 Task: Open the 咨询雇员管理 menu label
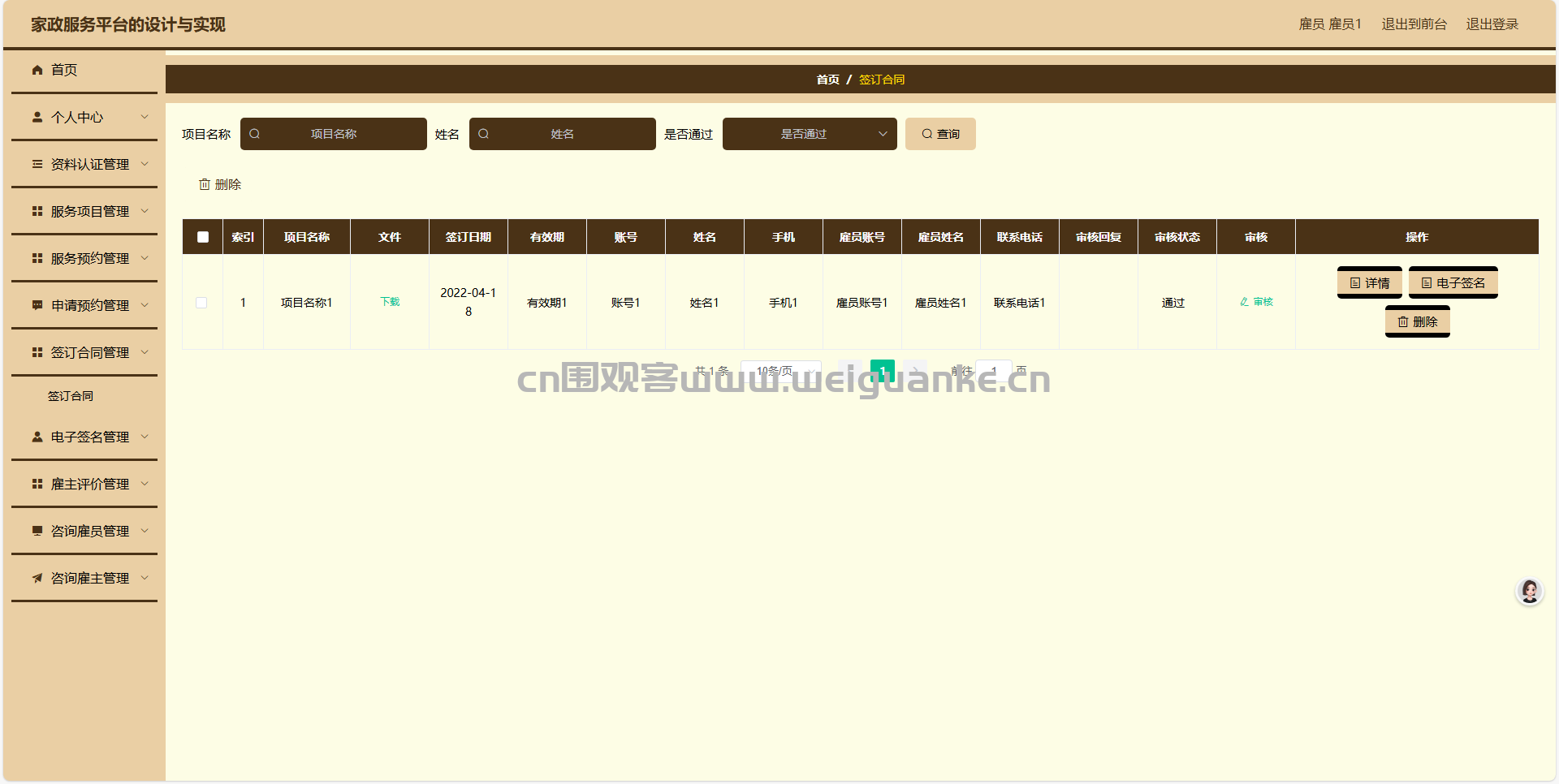tap(90, 531)
